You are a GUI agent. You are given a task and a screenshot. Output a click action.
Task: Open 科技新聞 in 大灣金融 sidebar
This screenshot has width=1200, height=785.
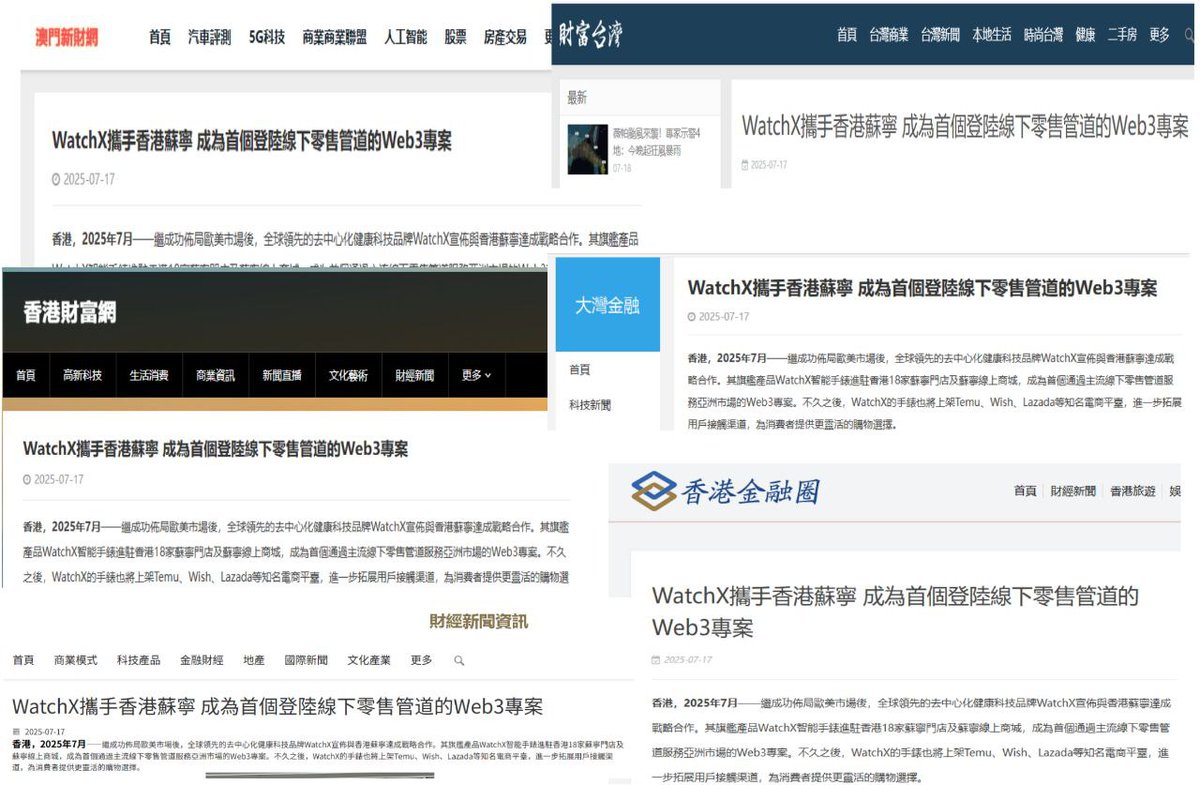[x=590, y=405]
